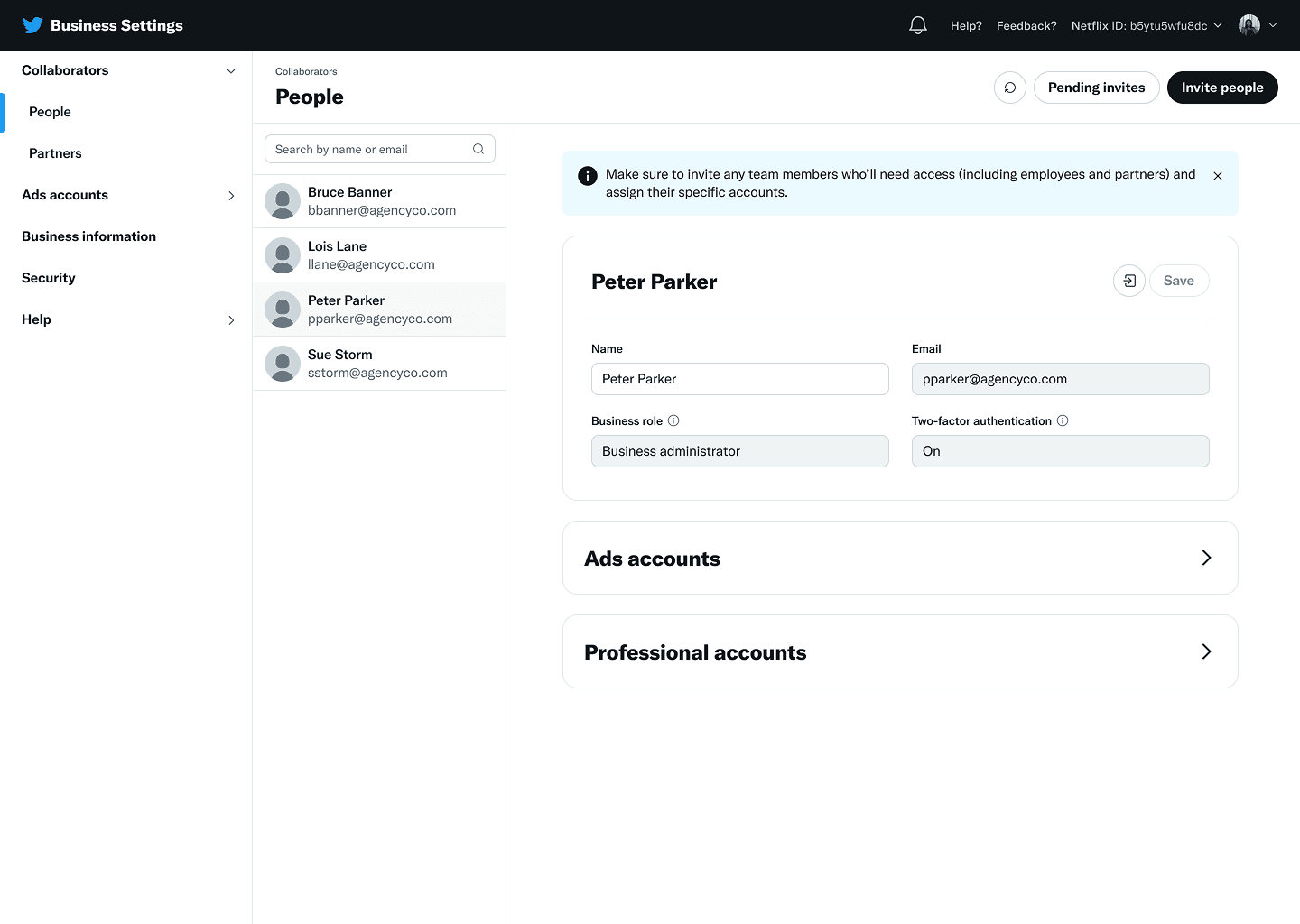Click Peter Parker's avatar in the people list
The width and height of the screenshot is (1300, 924).
coord(283,309)
